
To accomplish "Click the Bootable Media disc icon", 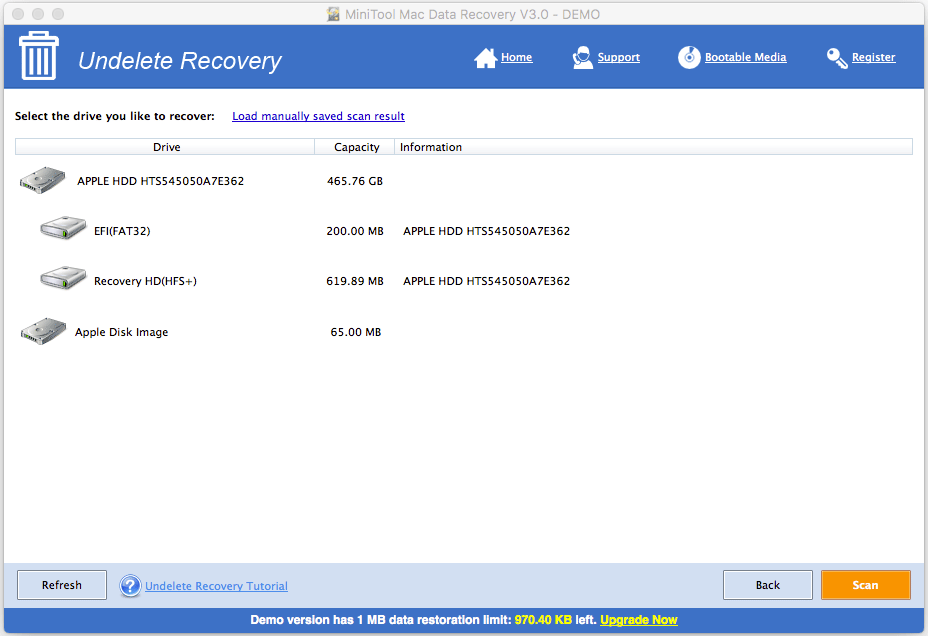I will tap(689, 57).
